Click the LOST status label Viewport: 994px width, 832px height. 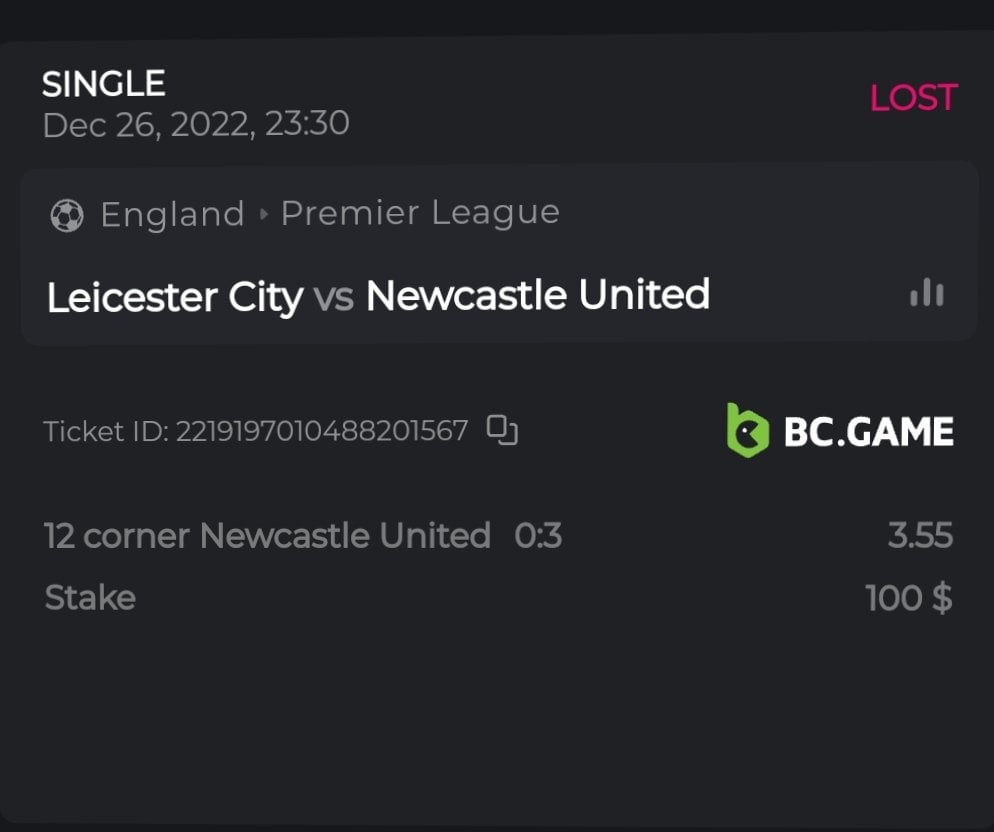913,98
